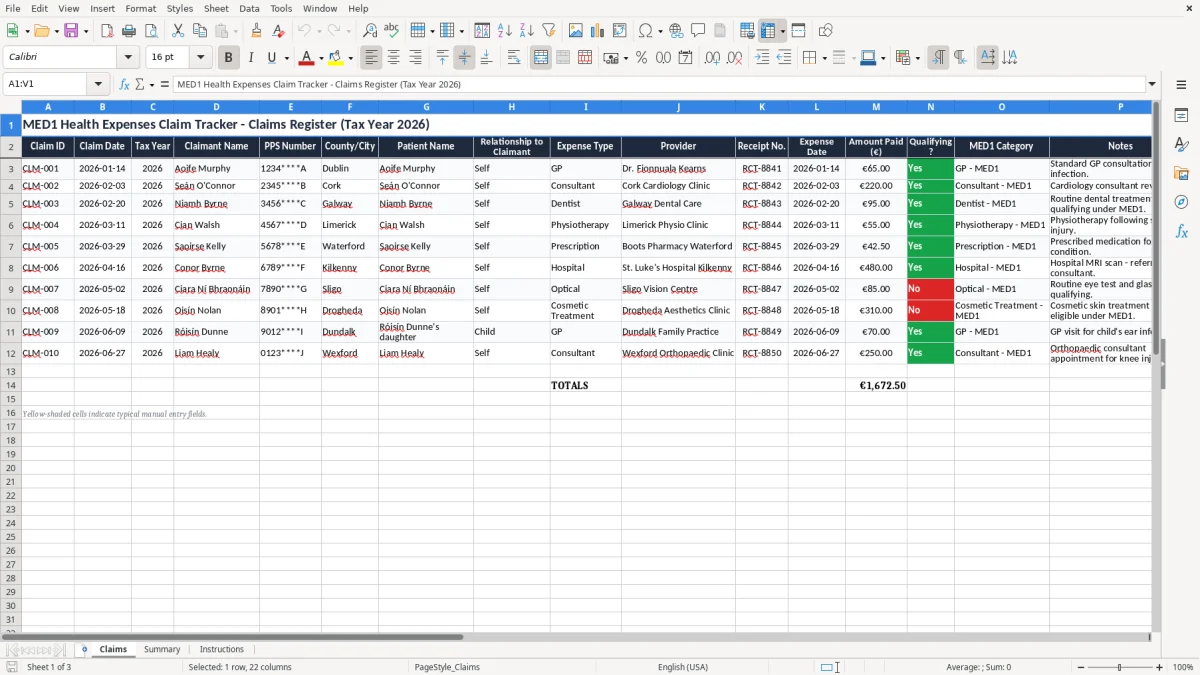Open the Data menu

pos(249,8)
